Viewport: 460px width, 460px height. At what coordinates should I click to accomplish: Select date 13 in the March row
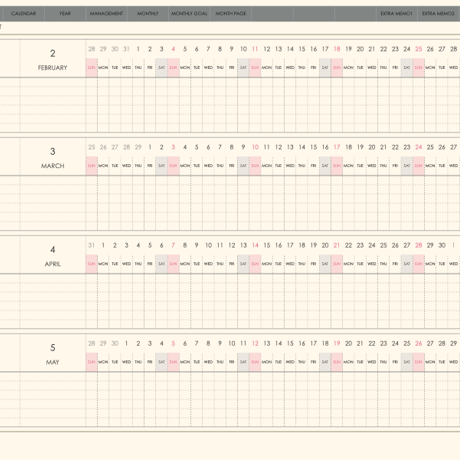tap(290, 147)
